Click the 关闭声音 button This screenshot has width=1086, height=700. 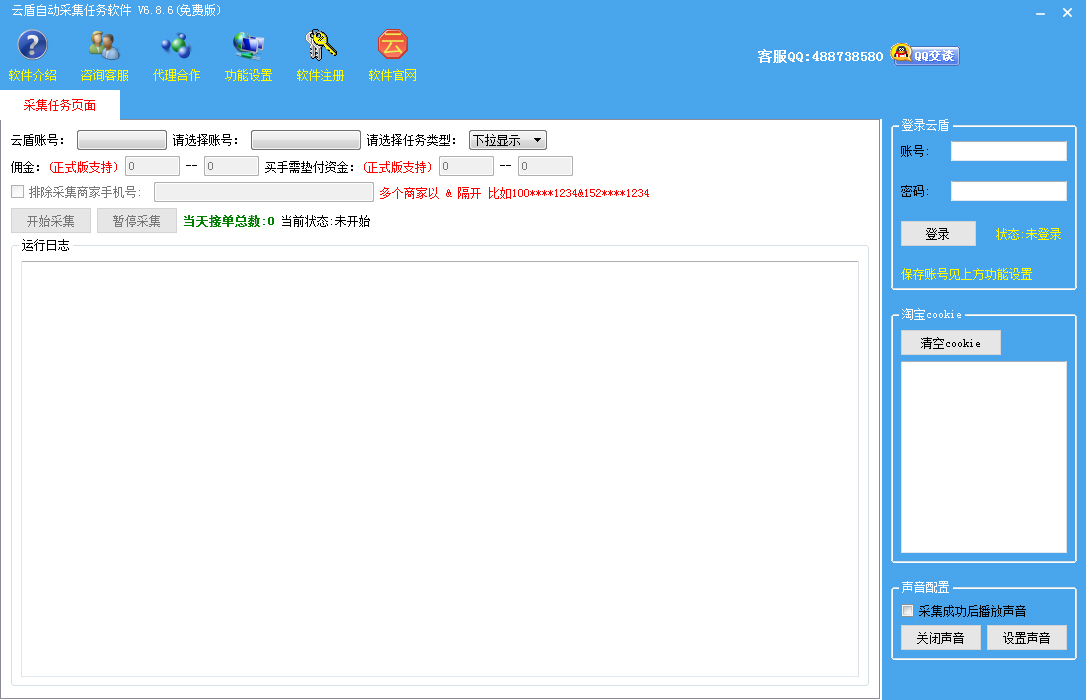[x=940, y=638]
